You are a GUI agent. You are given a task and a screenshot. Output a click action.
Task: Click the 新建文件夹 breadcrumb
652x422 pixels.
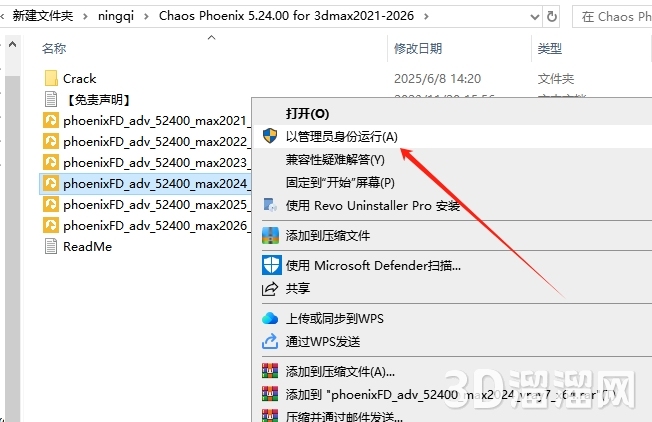coord(43,16)
